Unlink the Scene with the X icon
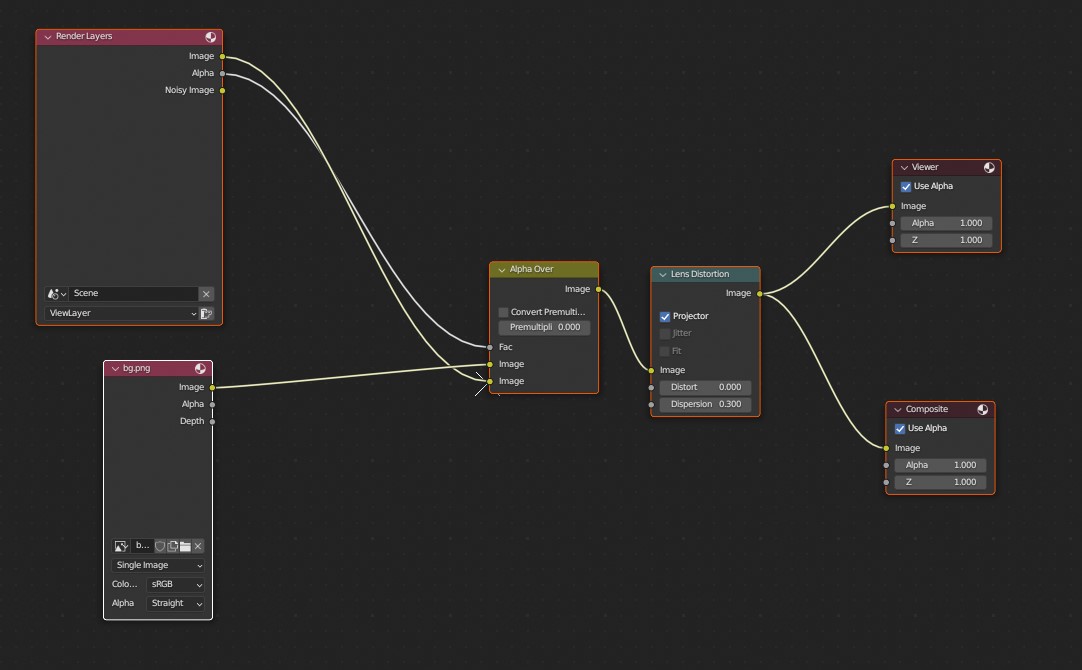The height and width of the screenshot is (670, 1082). tap(206, 294)
